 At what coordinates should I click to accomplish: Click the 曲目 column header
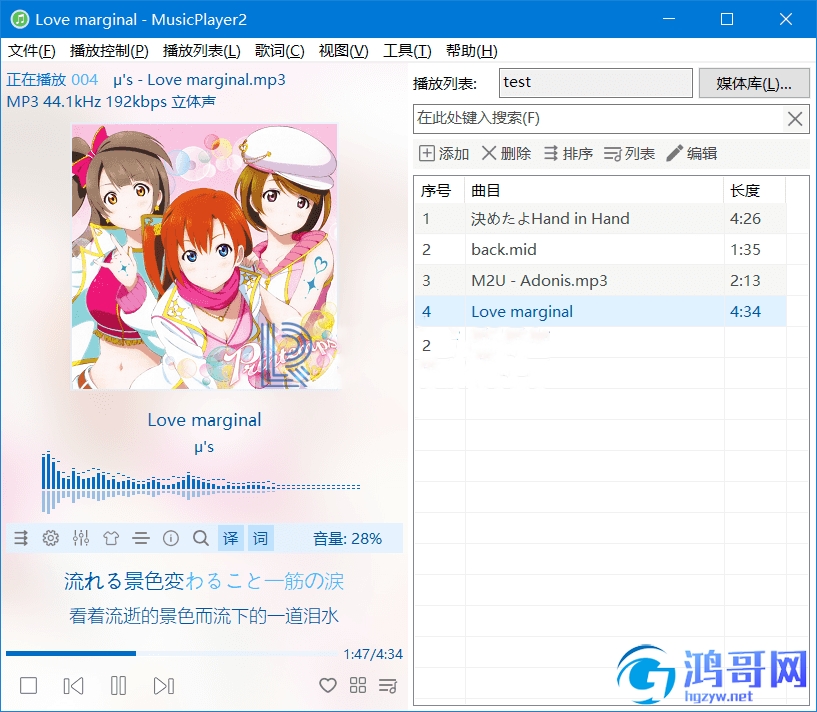coord(594,190)
